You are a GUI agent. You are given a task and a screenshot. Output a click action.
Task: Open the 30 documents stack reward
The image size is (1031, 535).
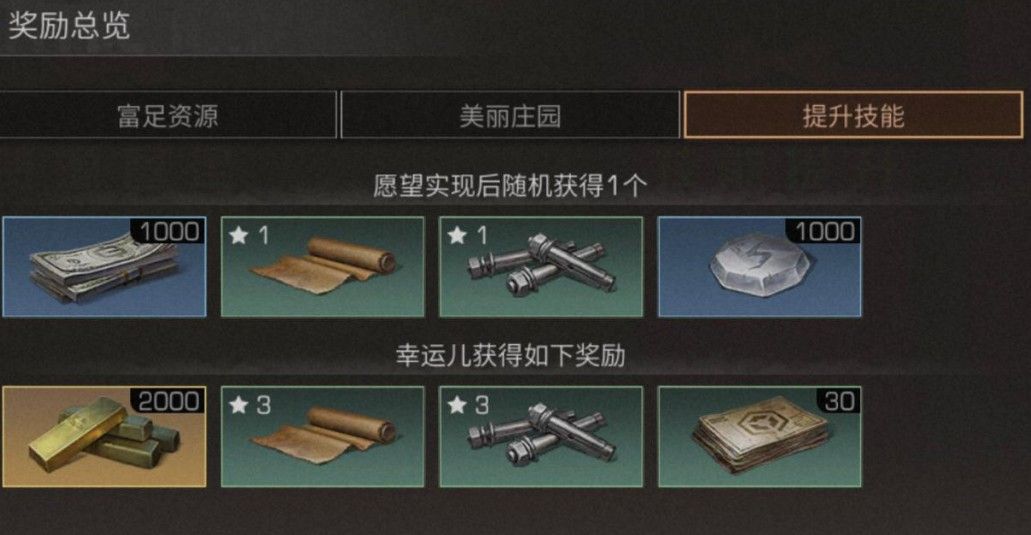[759, 437]
